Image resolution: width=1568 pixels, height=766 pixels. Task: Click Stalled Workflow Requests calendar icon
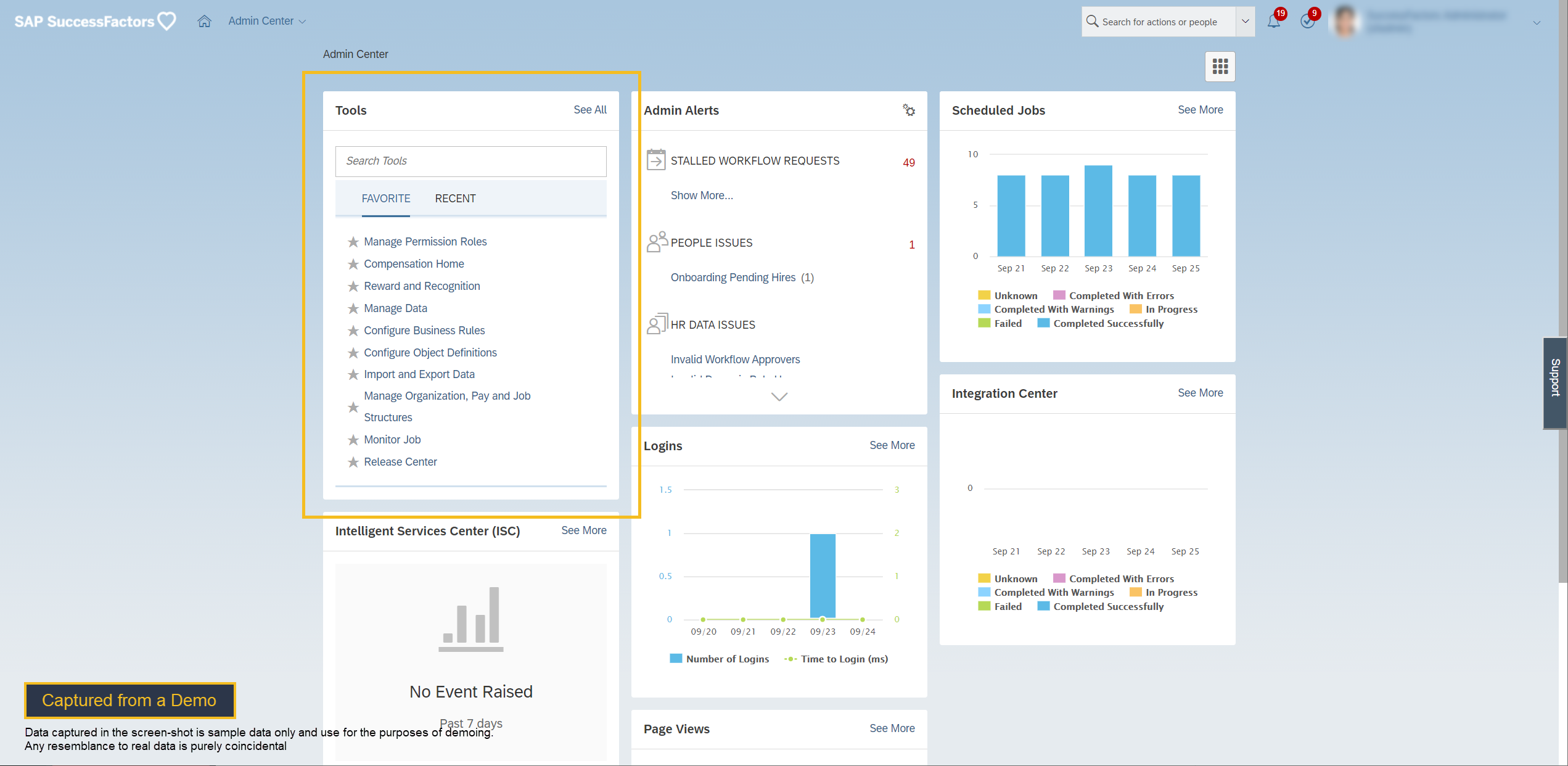[656, 160]
